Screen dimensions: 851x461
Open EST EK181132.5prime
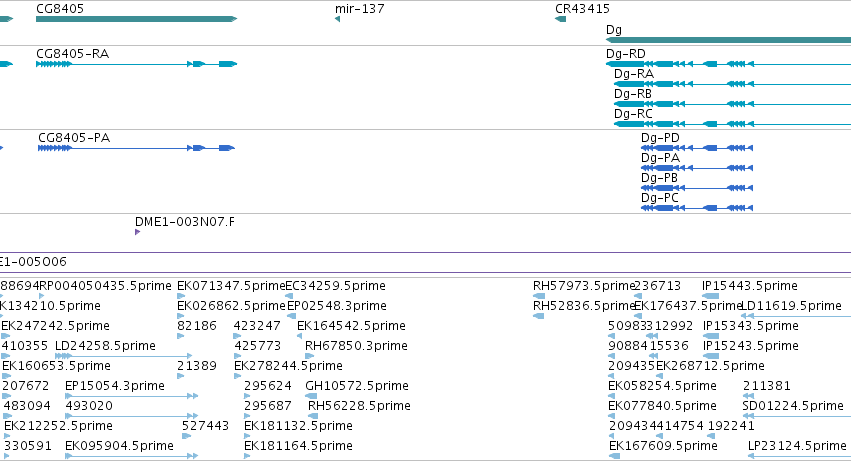(298, 427)
